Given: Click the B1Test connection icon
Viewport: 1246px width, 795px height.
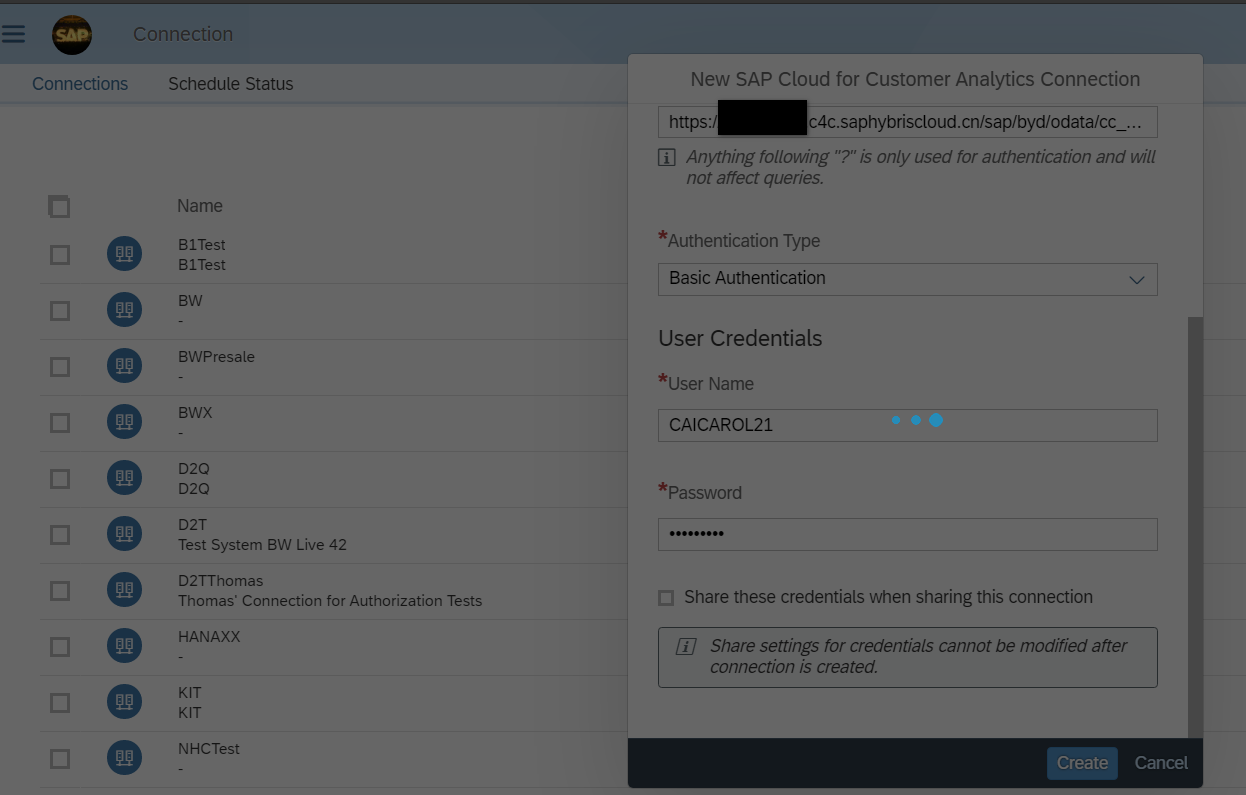Looking at the screenshot, I should pyautogui.click(x=124, y=254).
